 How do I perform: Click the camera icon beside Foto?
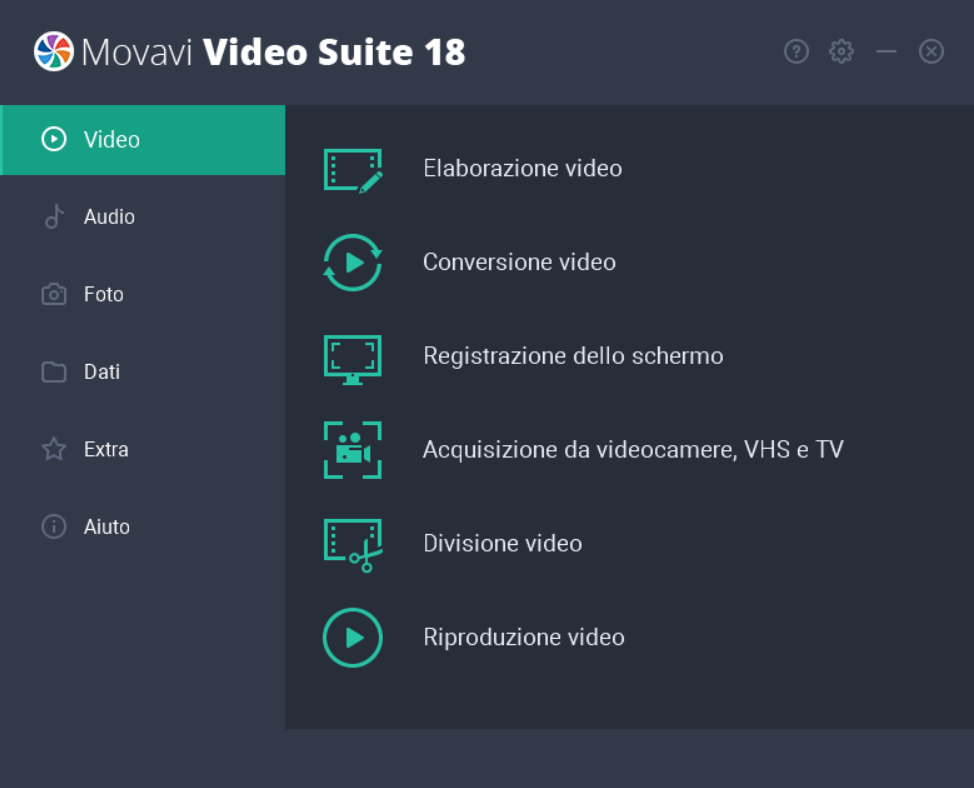(54, 294)
